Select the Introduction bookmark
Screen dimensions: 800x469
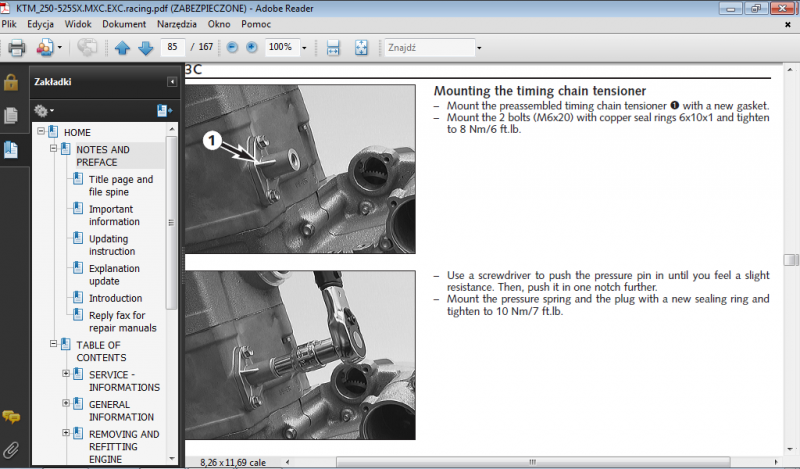(x=115, y=298)
